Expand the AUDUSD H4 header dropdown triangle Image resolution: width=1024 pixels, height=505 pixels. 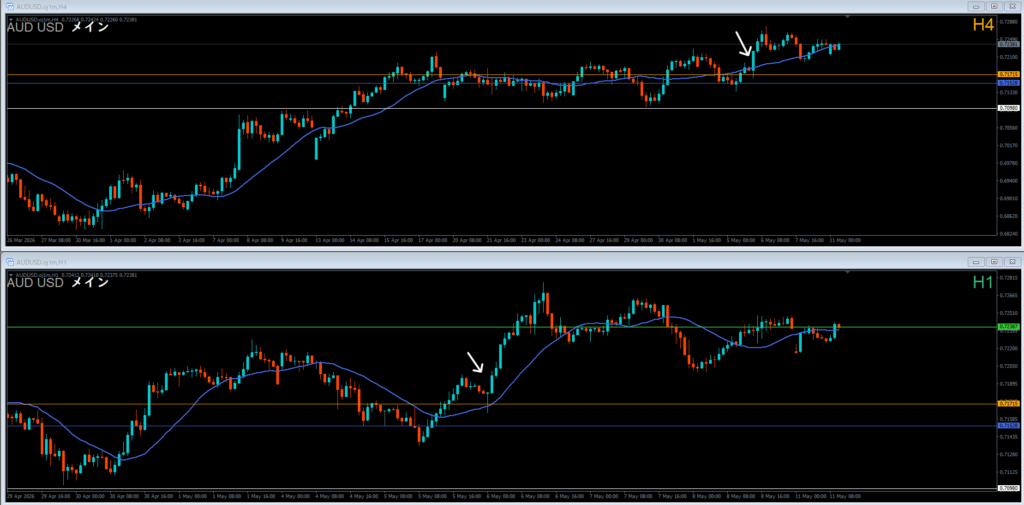(11, 20)
